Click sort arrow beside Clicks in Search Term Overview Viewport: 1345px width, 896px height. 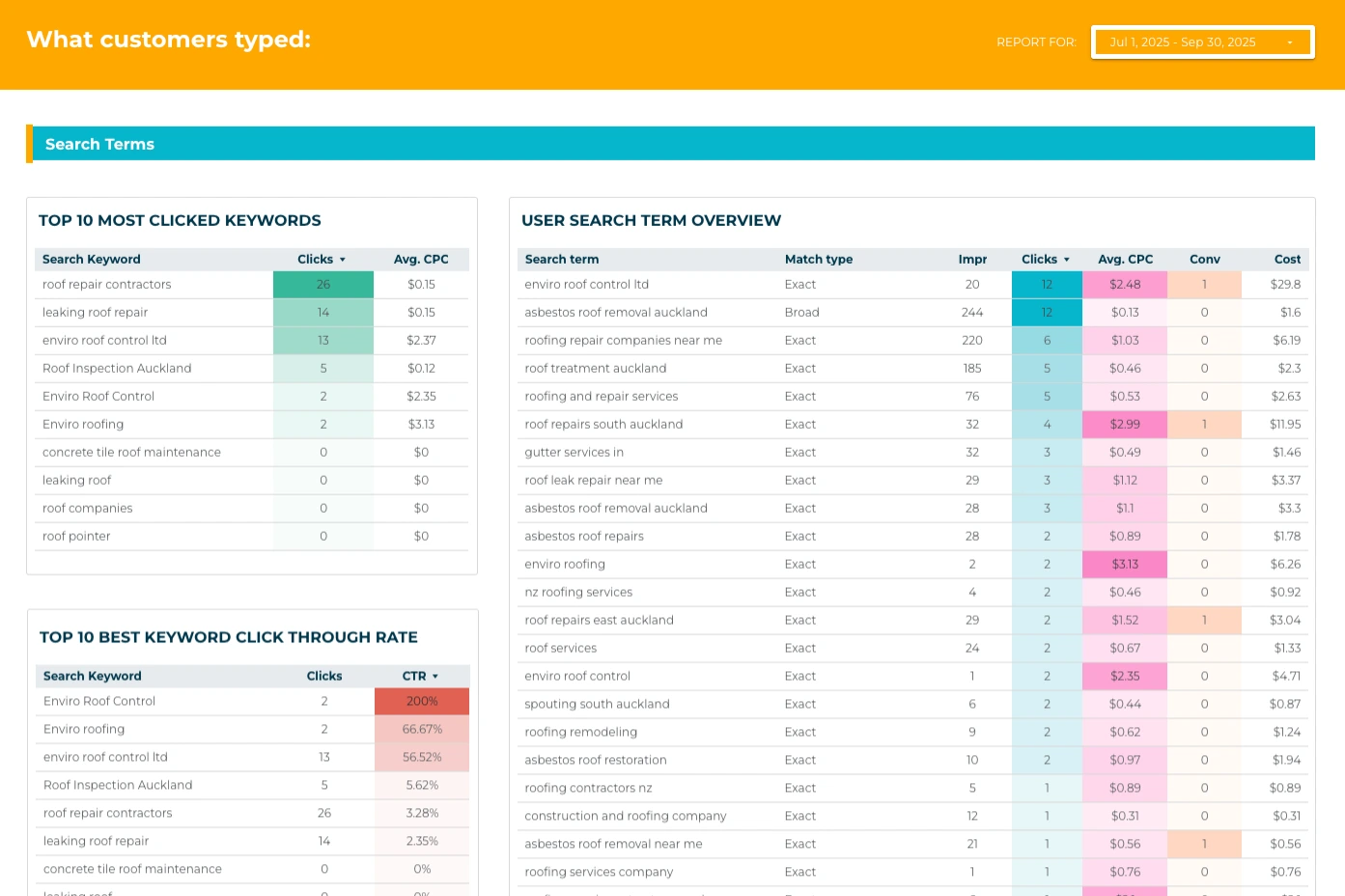pos(1067,260)
